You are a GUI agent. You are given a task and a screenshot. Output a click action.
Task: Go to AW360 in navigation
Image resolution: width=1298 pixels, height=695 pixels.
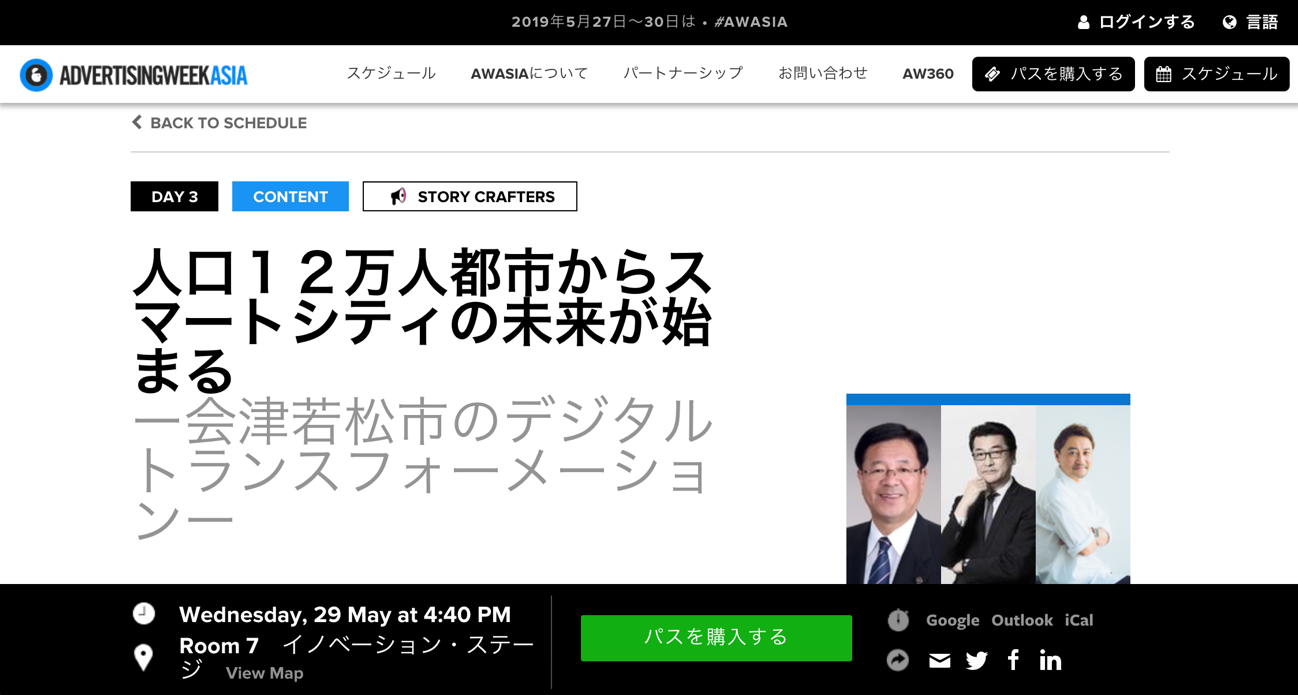pyautogui.click(x=927, y=74)
